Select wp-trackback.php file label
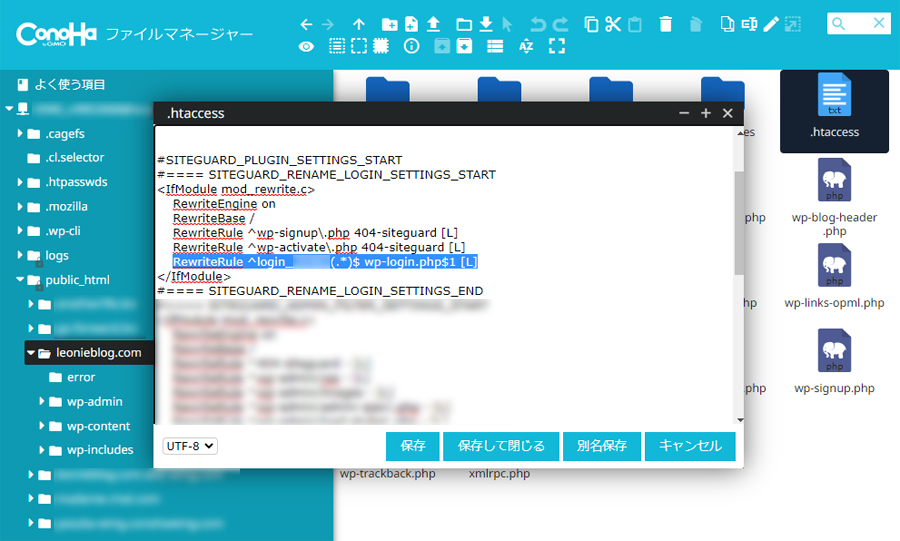This screenshot has width=900, height=541. point(387,474)
